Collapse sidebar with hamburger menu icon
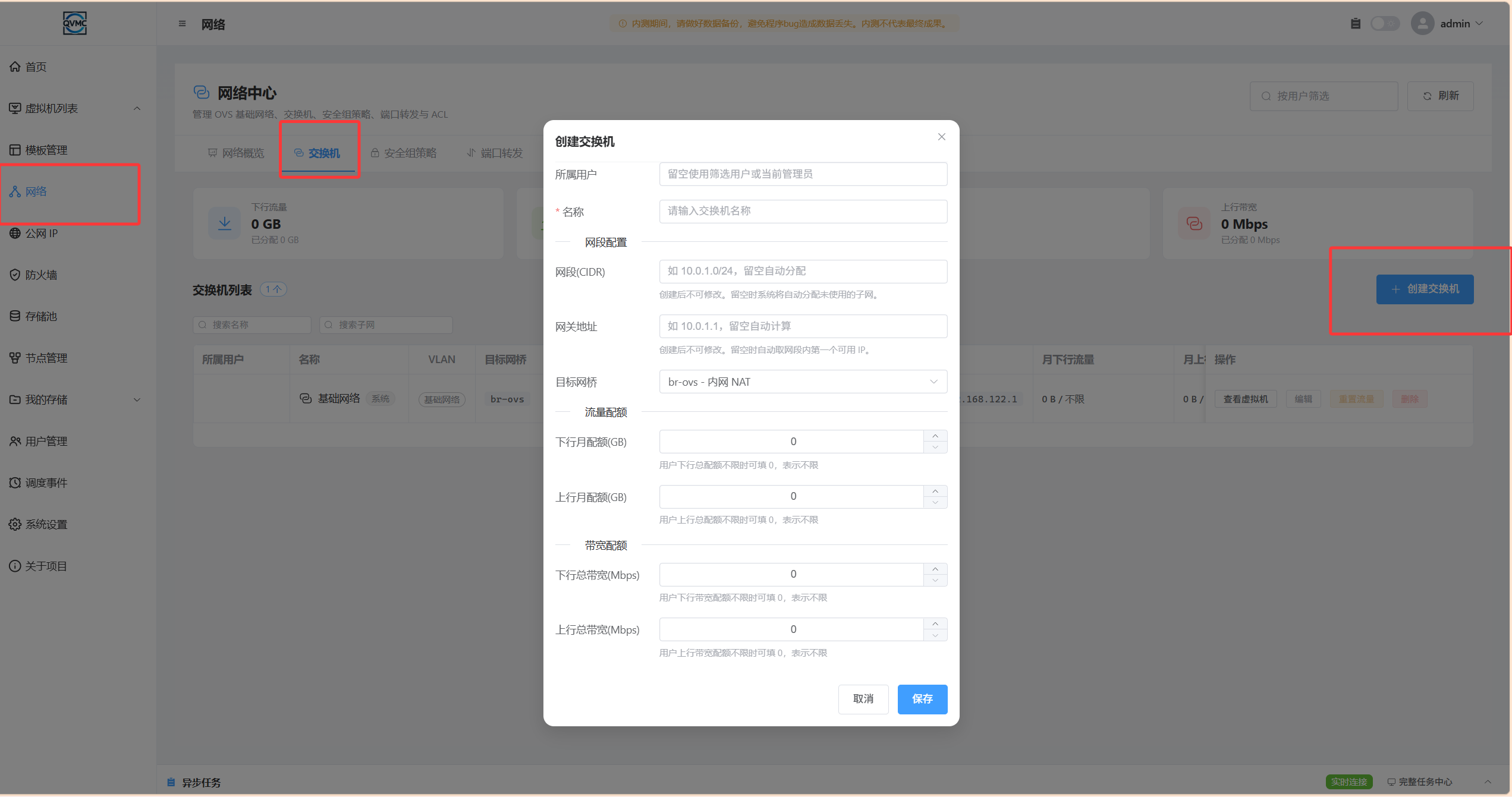Screen dimensions: 1512x797 click(182, 24)
